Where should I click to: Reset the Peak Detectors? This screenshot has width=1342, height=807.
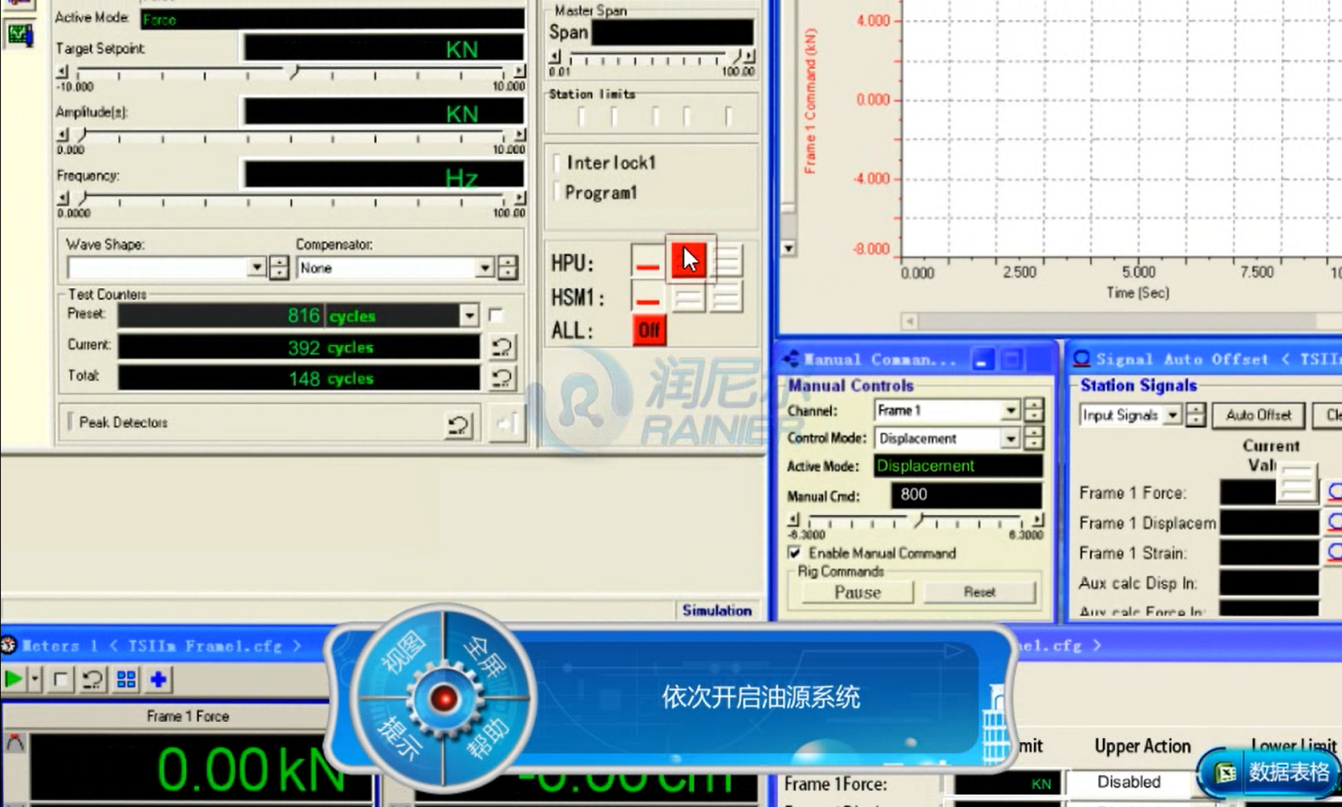click(x=458, y=424)
